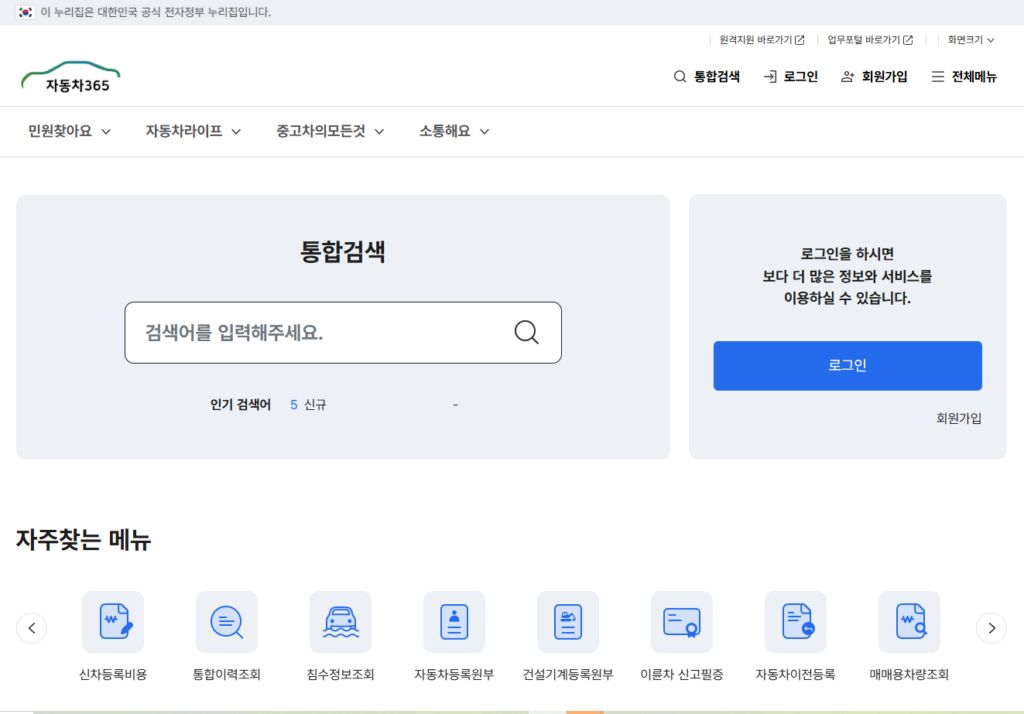The width and height of the screenshot is (1024, 714).
Task: Click the 회원가입 person icon in header
Action: pyautogui.click(x=846, y=76)
